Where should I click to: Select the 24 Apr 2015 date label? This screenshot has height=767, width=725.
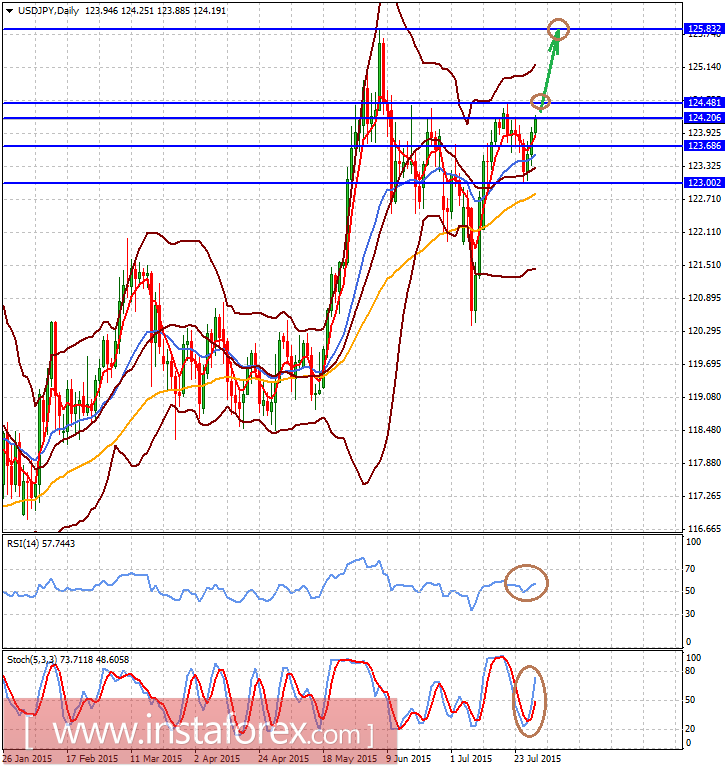coord(284,758)
